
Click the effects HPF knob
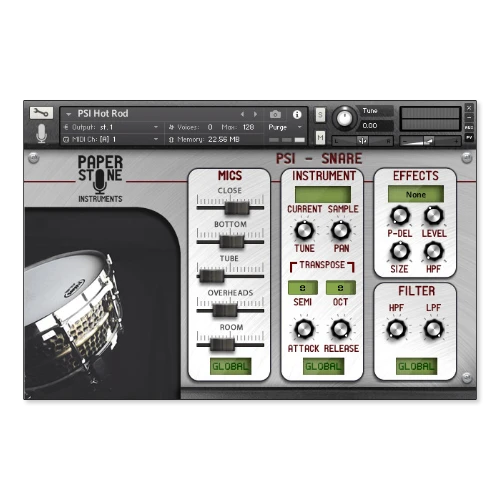433,251
